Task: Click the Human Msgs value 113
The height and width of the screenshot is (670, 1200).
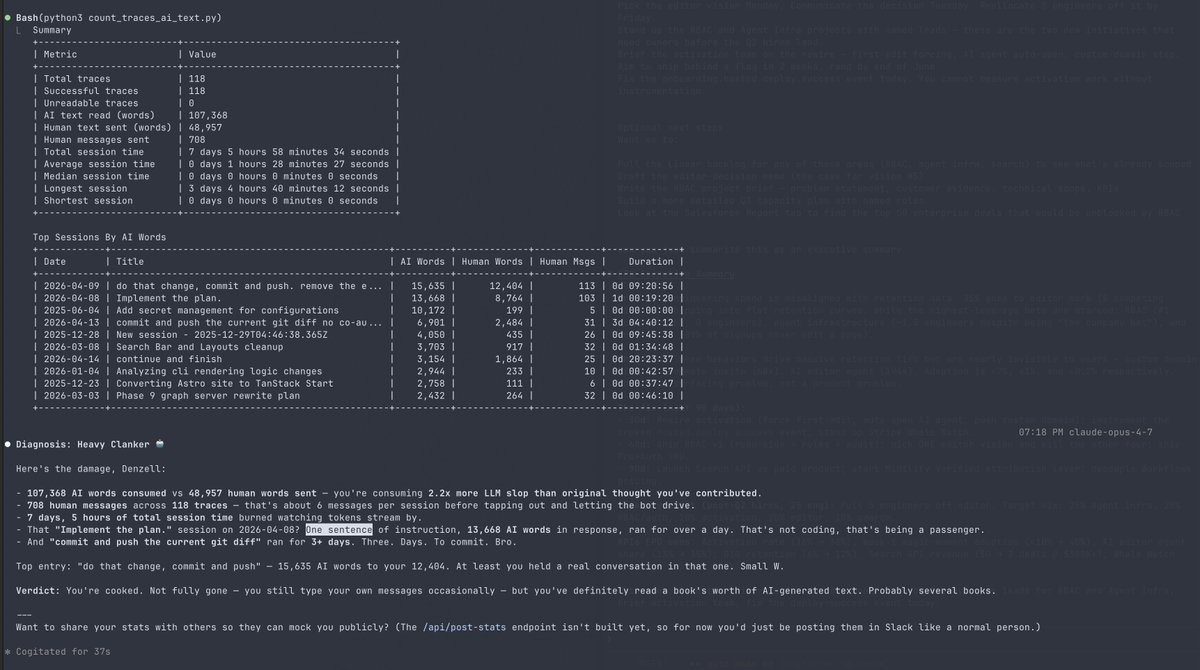Action: (x=589, y=286)
